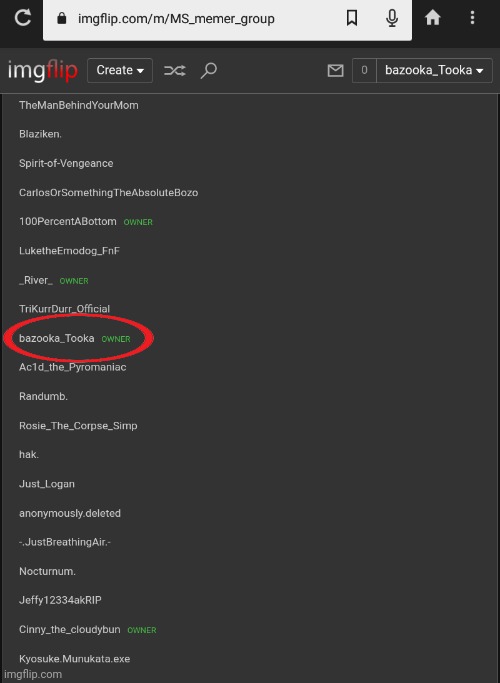The width and height of the screenshot is (500, 683).
Task: Open the Rosie_The_Corpse_Simp user page
Action: 78,426
